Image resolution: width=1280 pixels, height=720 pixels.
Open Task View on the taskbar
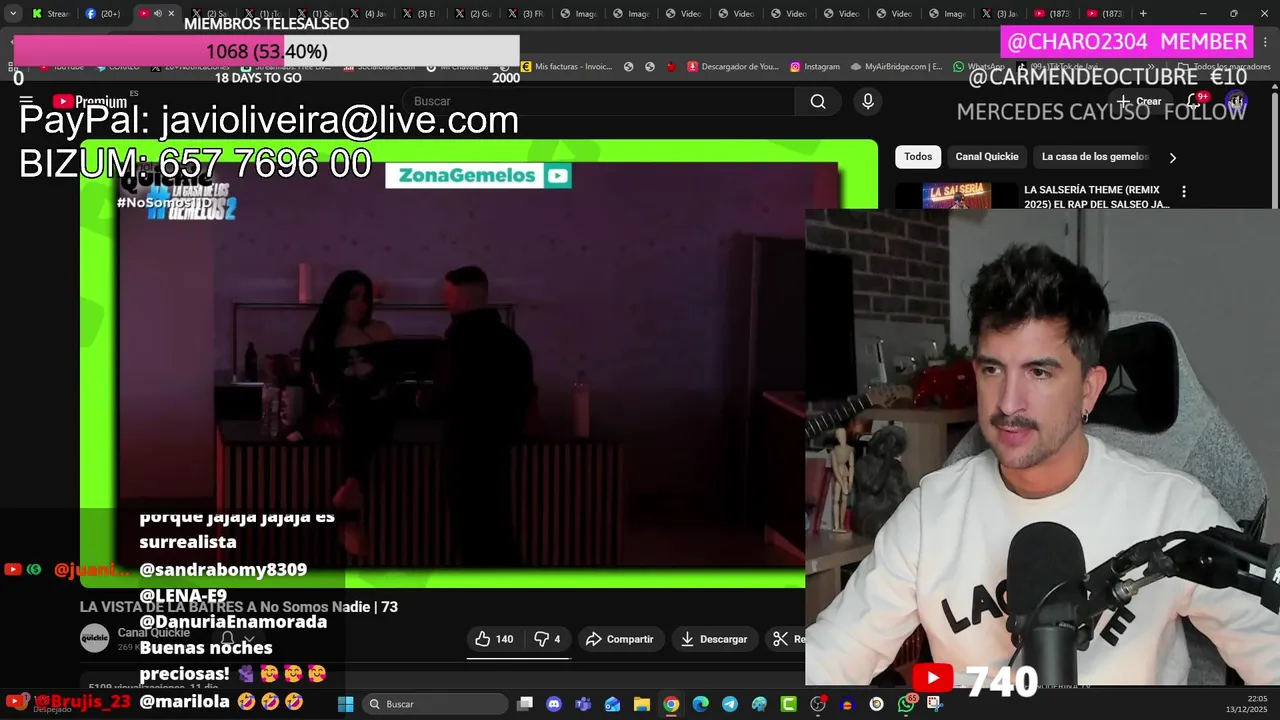coord(525,704)
